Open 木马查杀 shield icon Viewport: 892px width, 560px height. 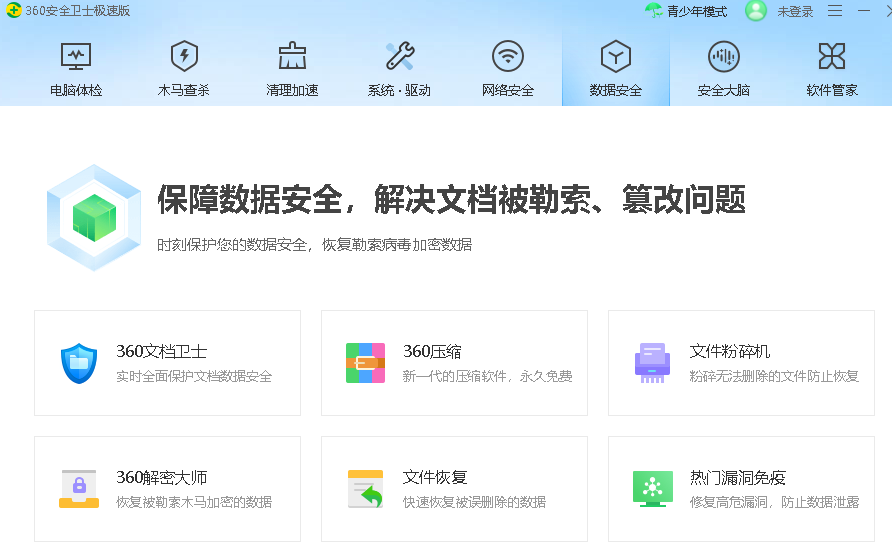point(184,56)
